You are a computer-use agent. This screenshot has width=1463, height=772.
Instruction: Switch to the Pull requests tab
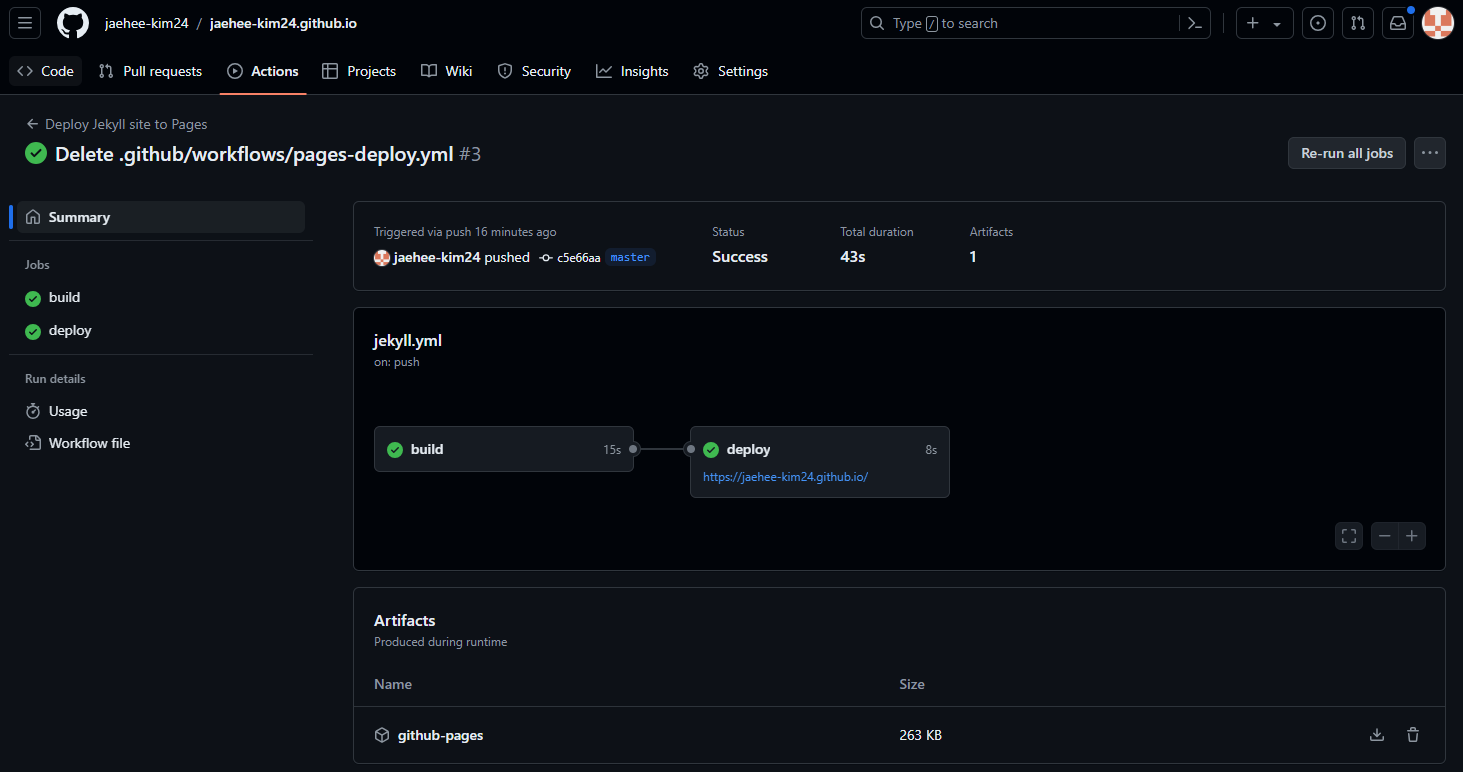(x=150, y=71)
